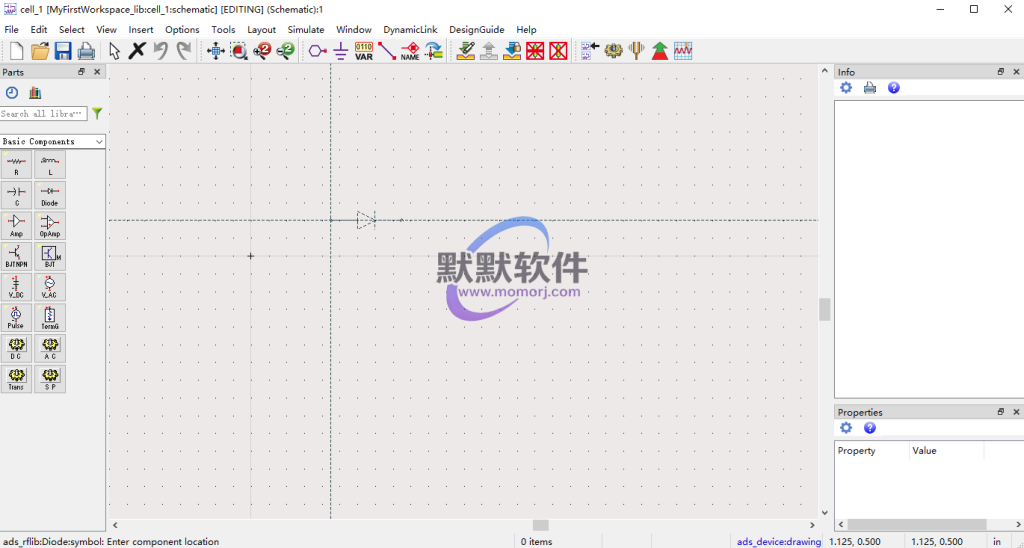The width and height of the screenshot is (1024, 548).
Task: Toggle the library filter funnel icon
Action: (97, 114)
